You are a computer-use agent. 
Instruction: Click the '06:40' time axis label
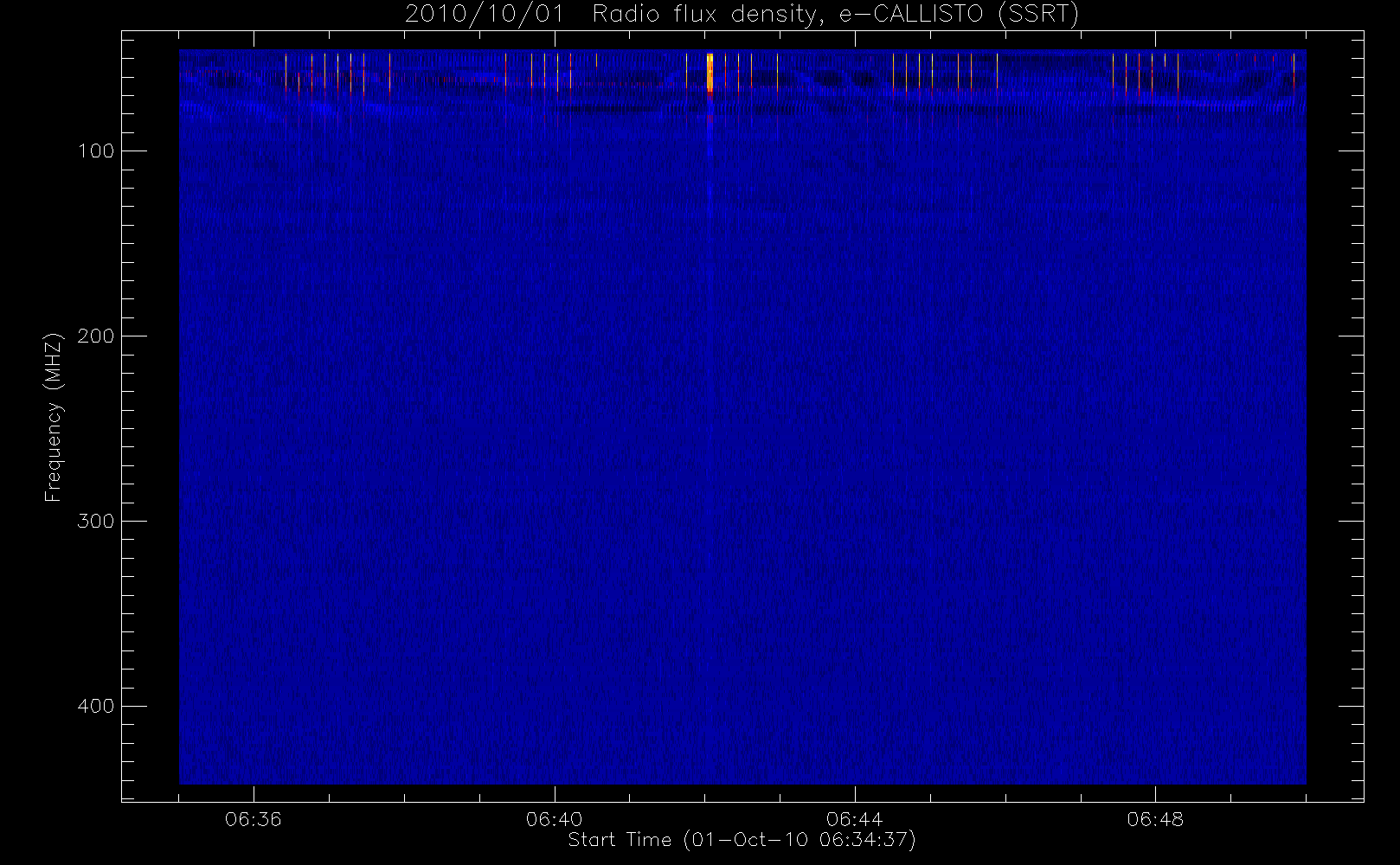554,819
